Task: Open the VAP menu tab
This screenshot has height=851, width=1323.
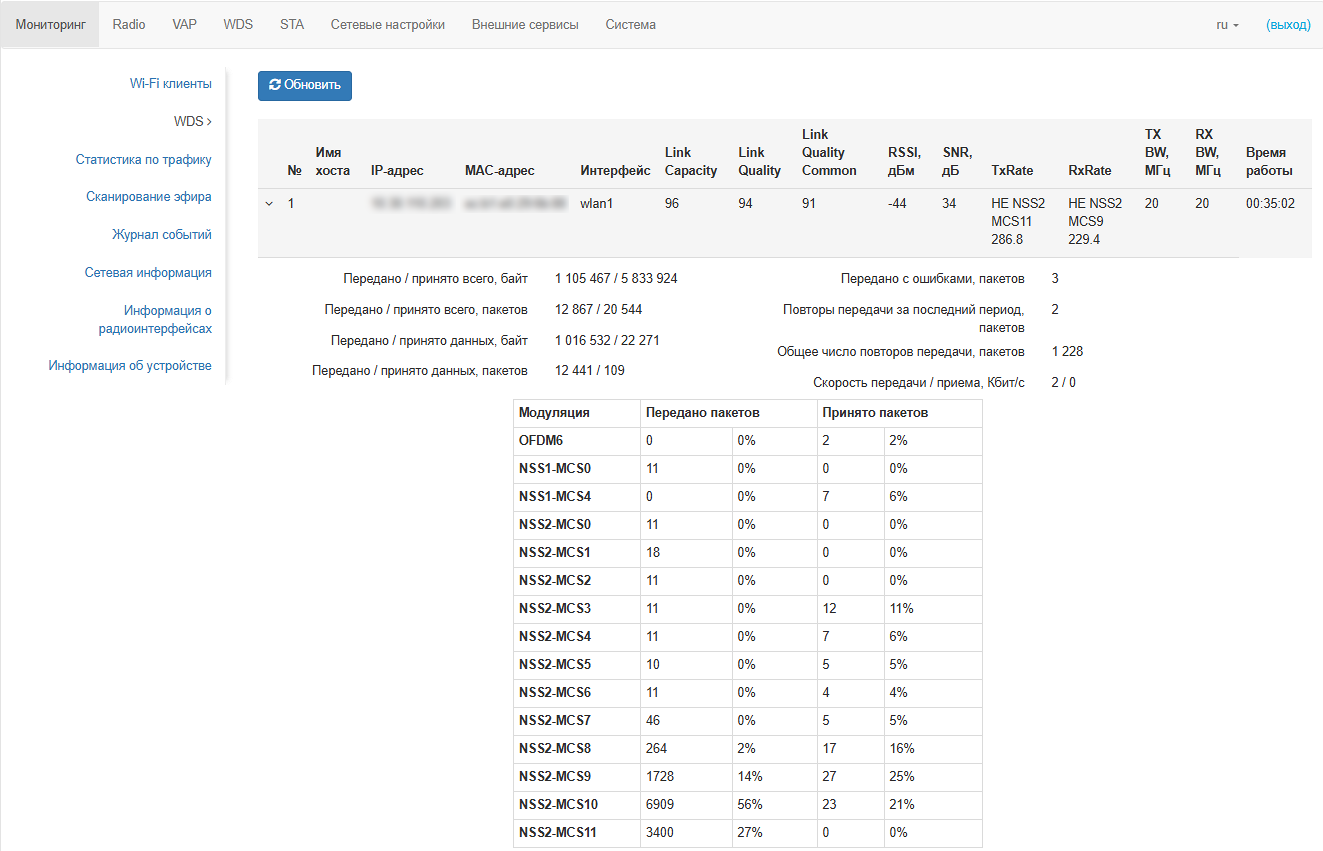Action: [184, 25]
